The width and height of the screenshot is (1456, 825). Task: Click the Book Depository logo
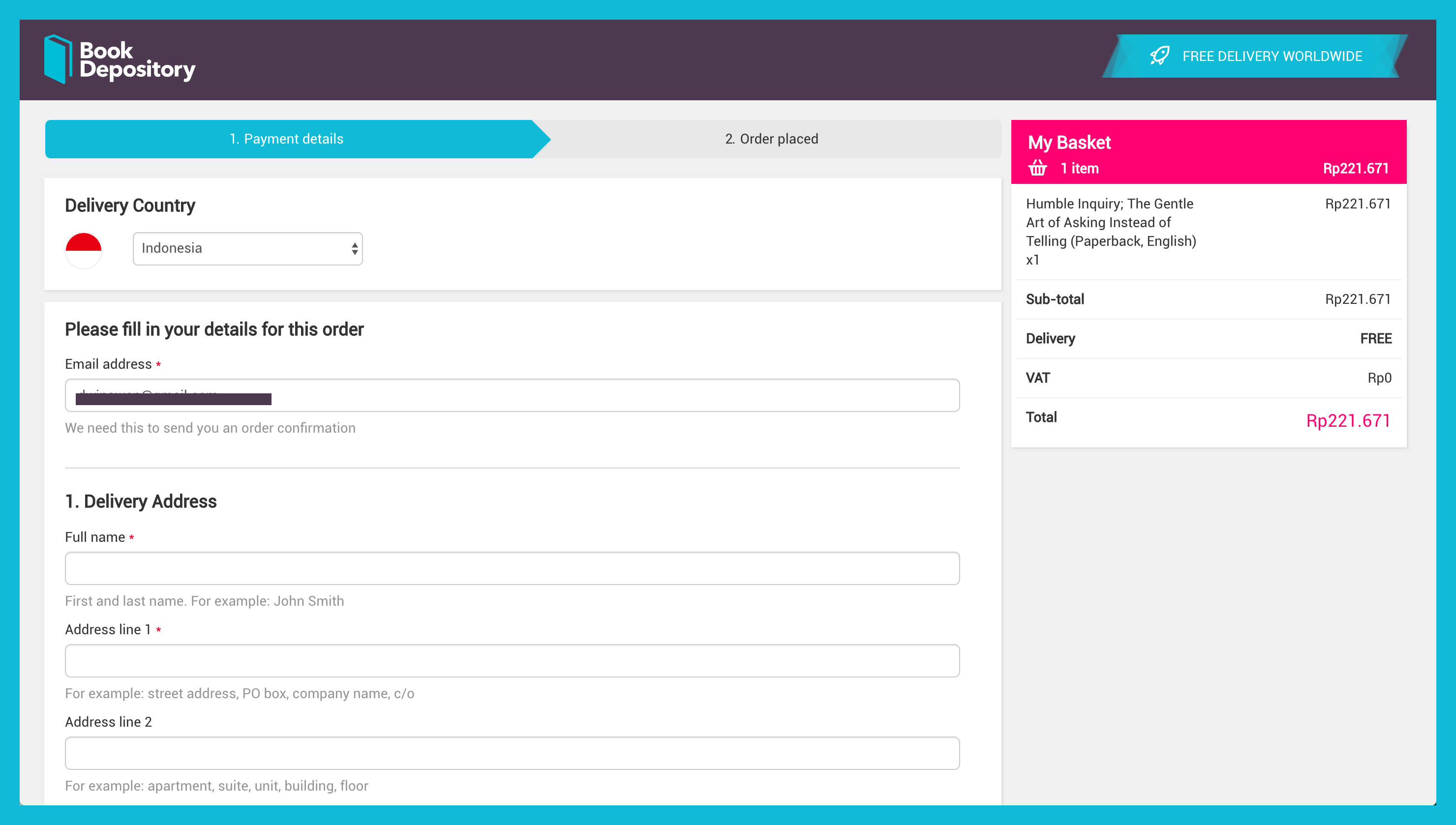point(120,59)
